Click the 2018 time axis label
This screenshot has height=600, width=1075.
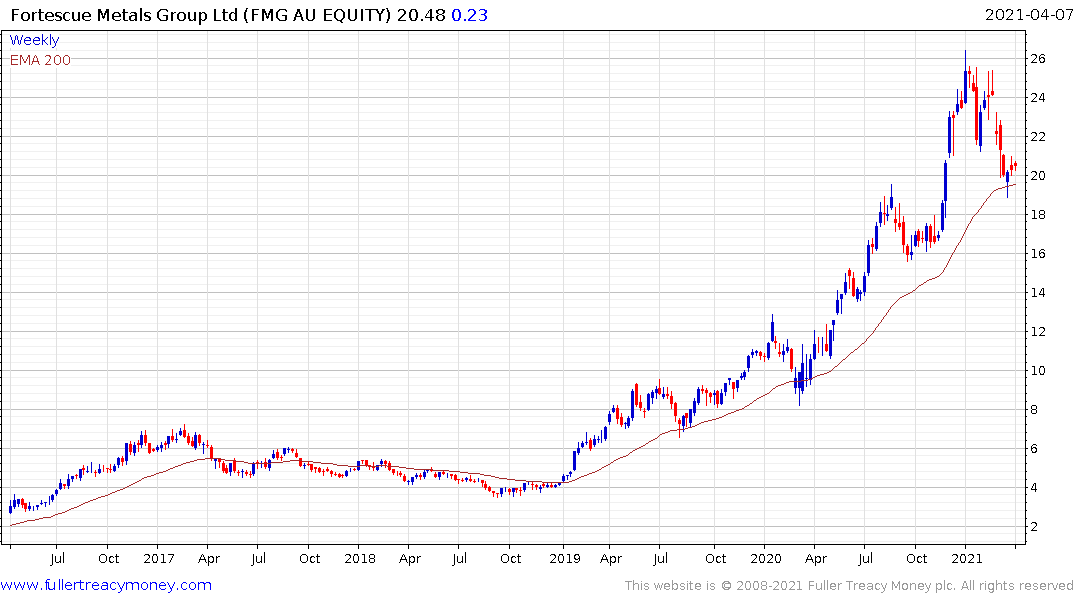point(360,559)
